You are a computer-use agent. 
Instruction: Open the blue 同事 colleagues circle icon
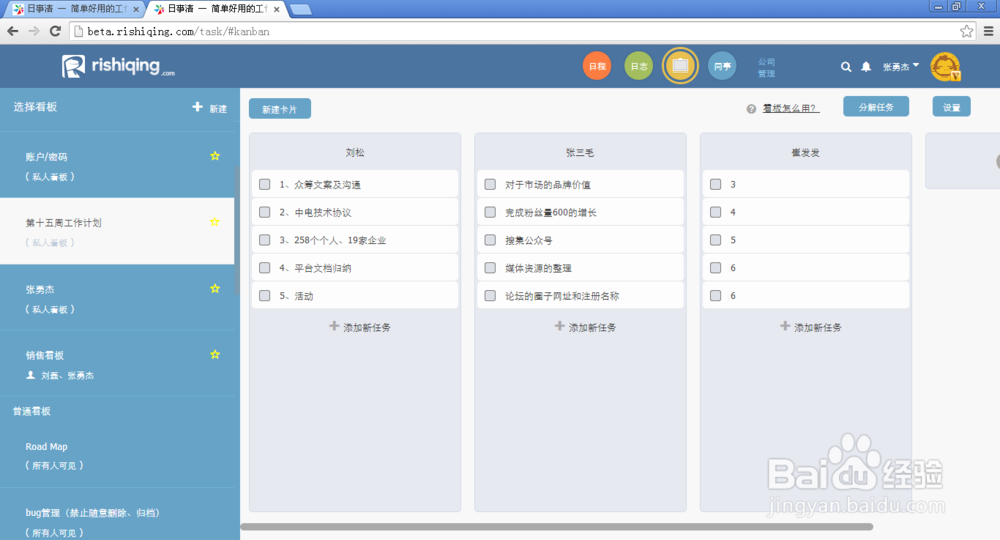(722, 66)
